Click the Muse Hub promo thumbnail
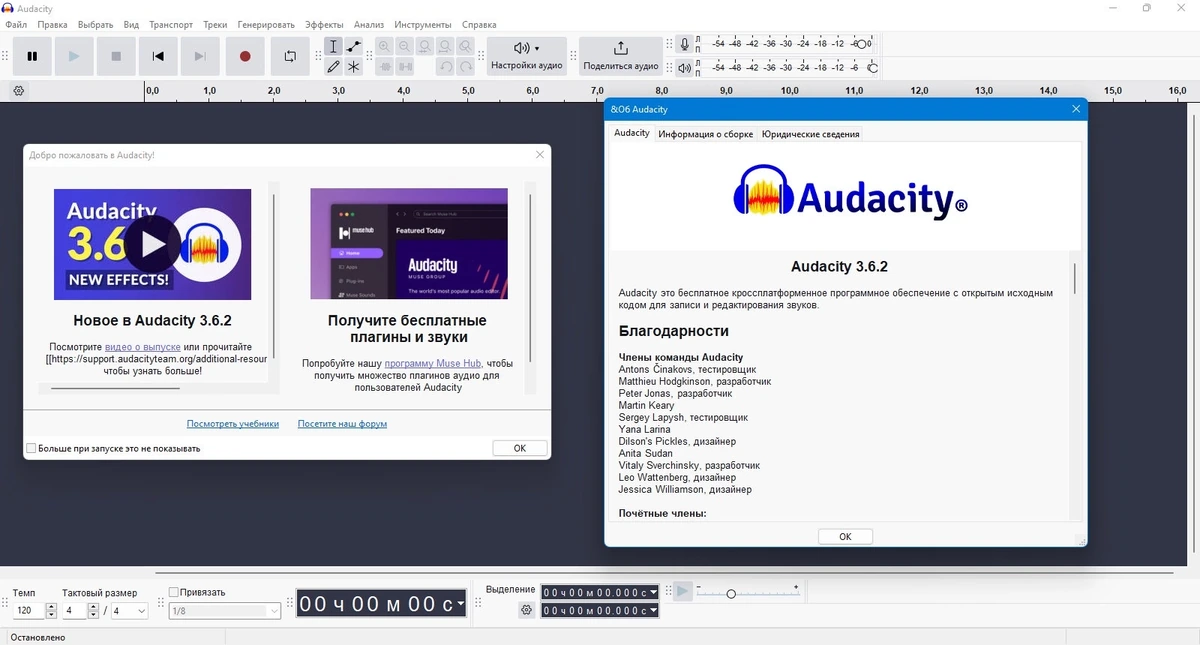Viewport: 1200px width, 645px height. click(409, 244)
